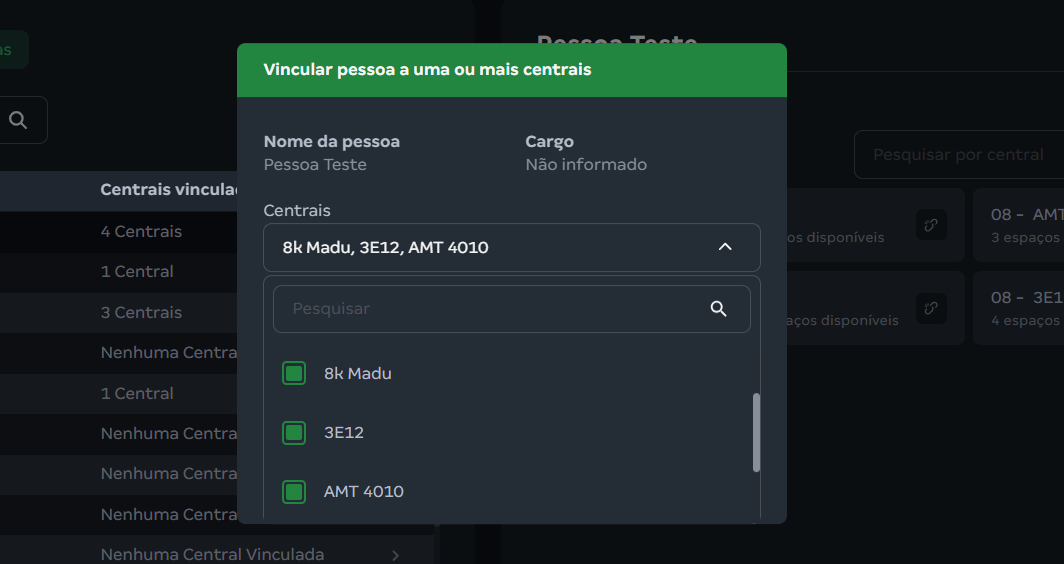The height and width of the screenshot is (564, 1064).
Task: Open the "08 - AMT" central card
Action: 1020,225
